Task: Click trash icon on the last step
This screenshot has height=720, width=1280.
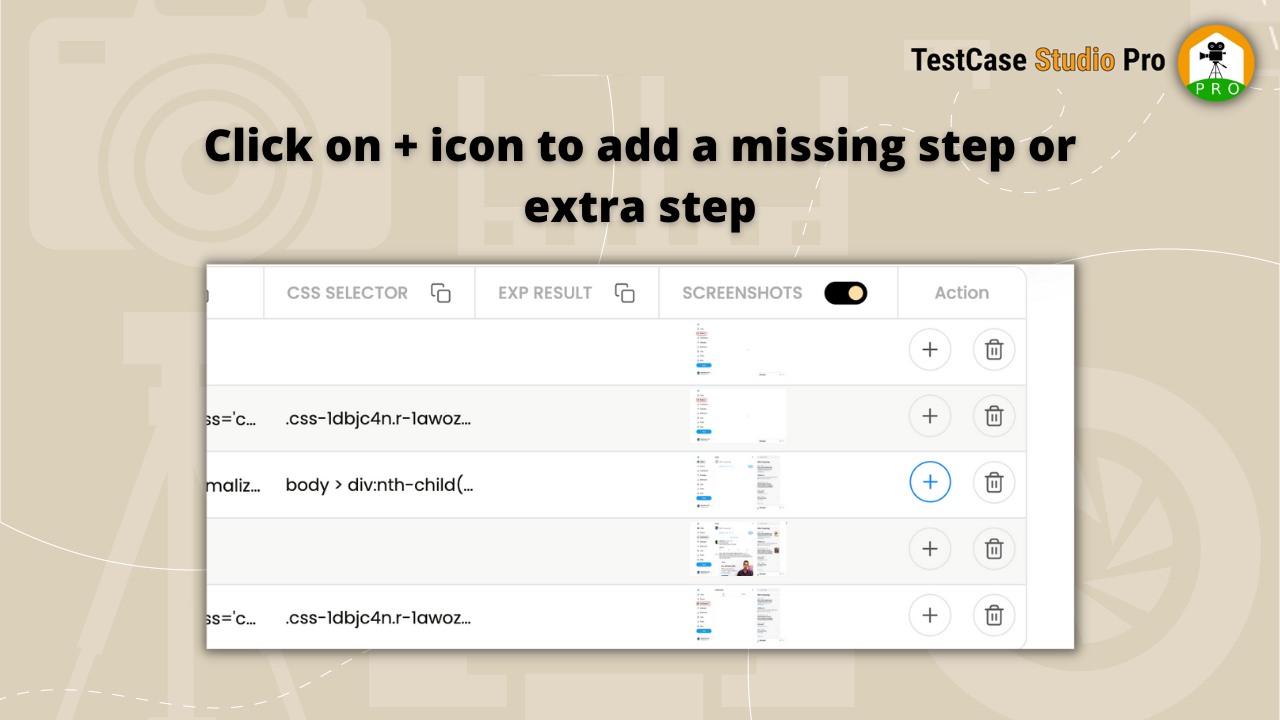Action: (994, 615)
